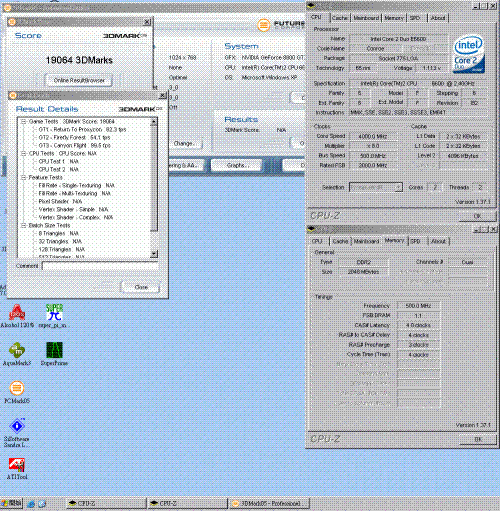Select Vertex Shader - Simple row
The height and width of the screenshot is (511, 500).
click(73, 209)
